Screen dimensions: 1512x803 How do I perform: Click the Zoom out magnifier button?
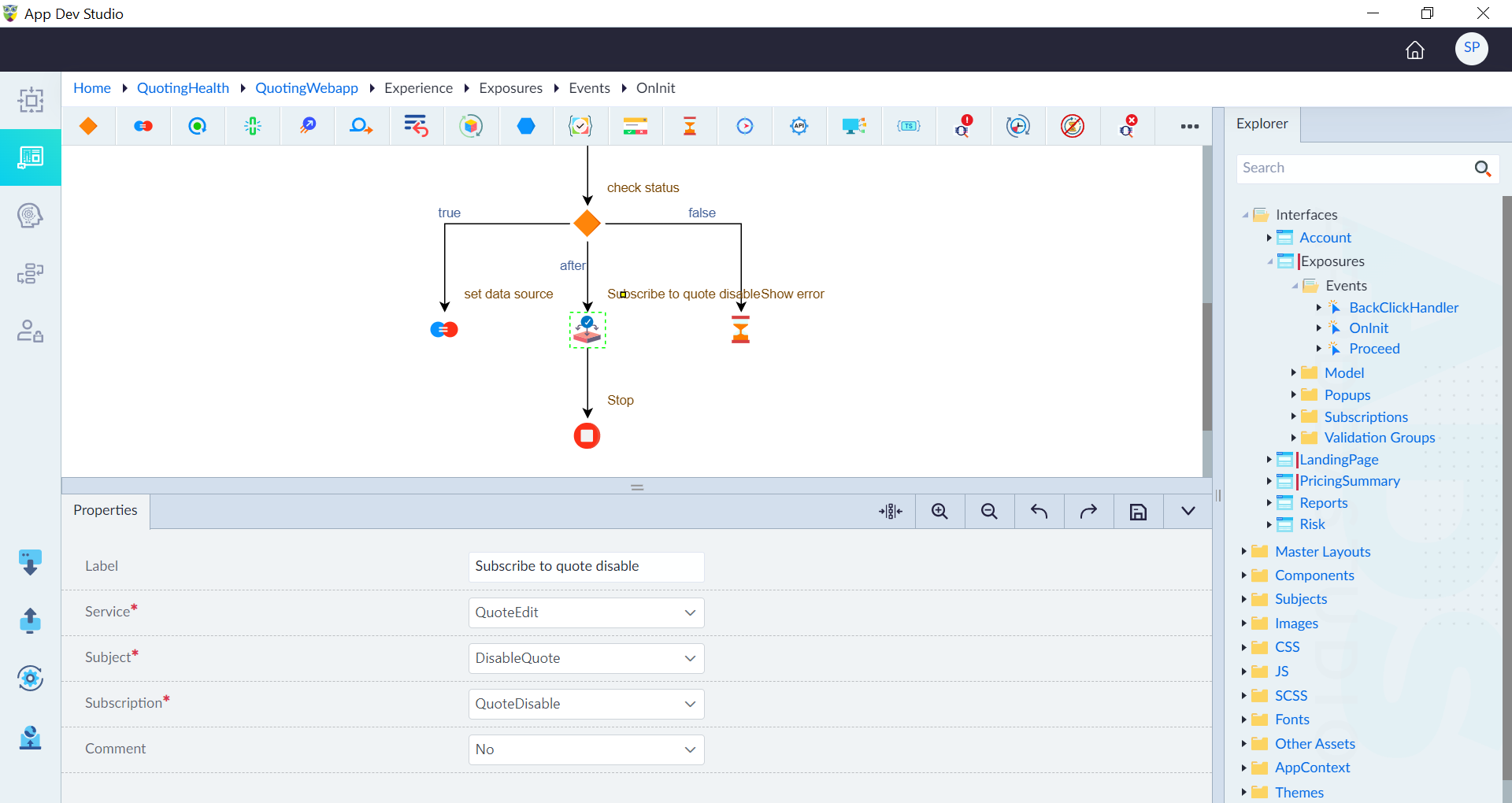click(x=989, y=512)
